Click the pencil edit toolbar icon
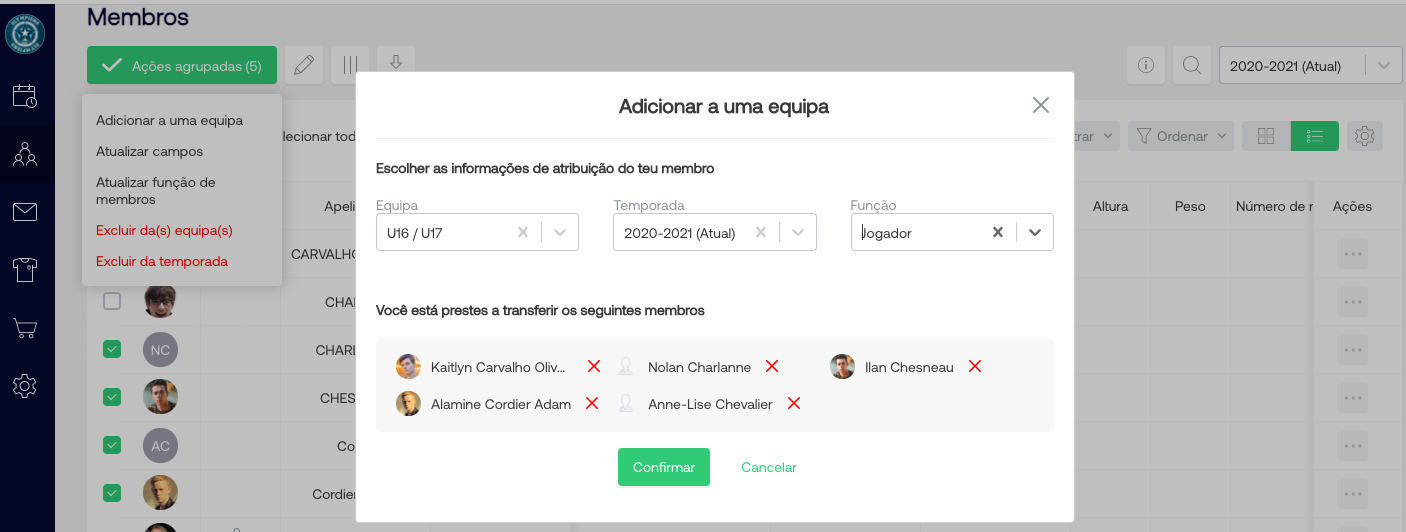Screen dimensions: 1406x532 pyautogui.click(x=304, y=66)
